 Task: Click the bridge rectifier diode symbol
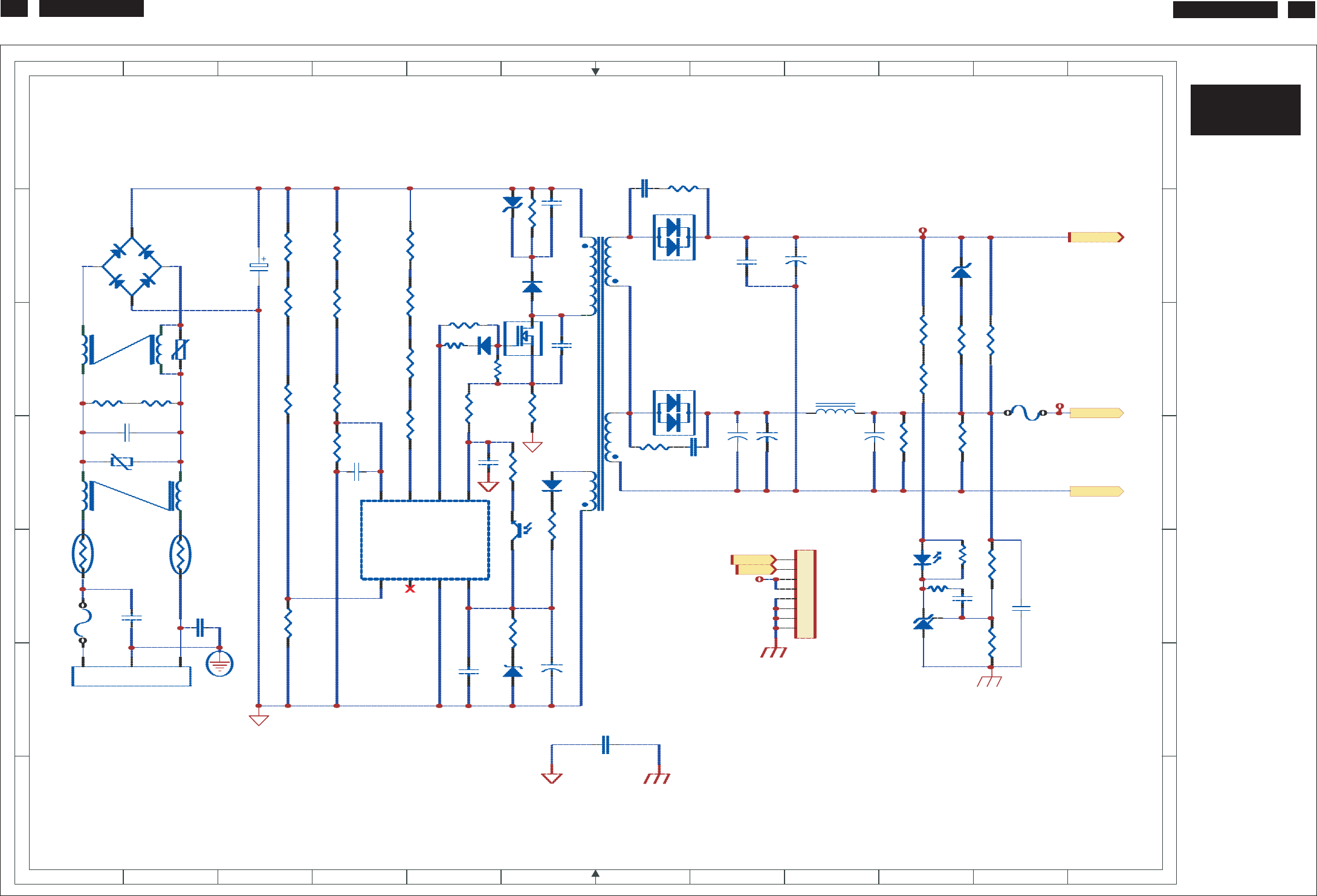point(132,266)
